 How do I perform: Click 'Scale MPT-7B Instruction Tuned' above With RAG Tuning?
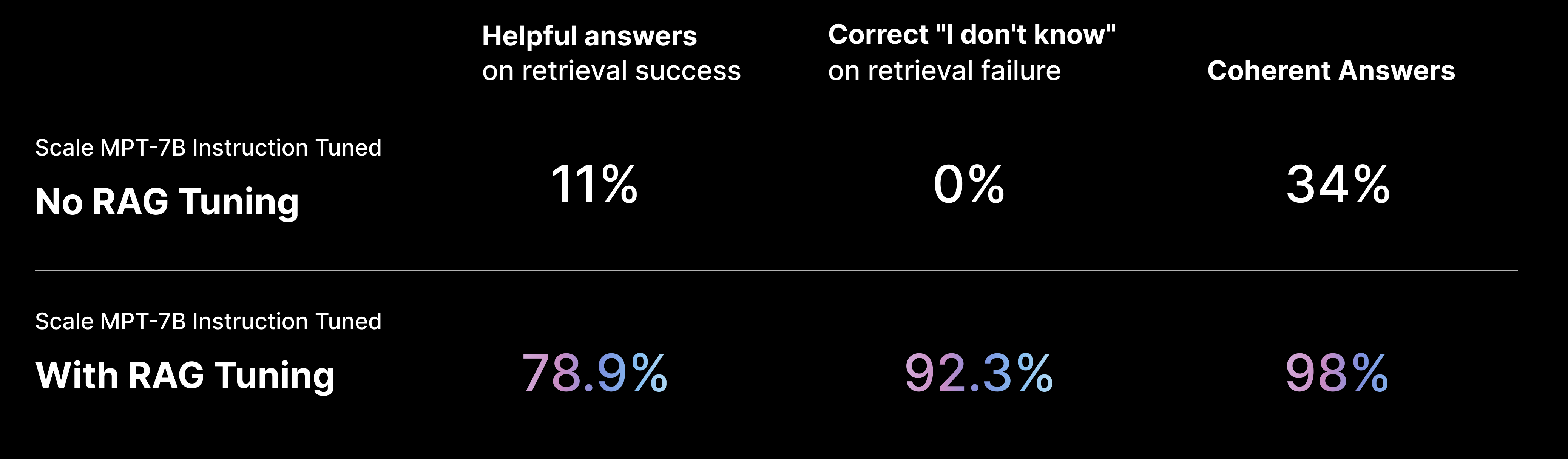coord(208,322)
